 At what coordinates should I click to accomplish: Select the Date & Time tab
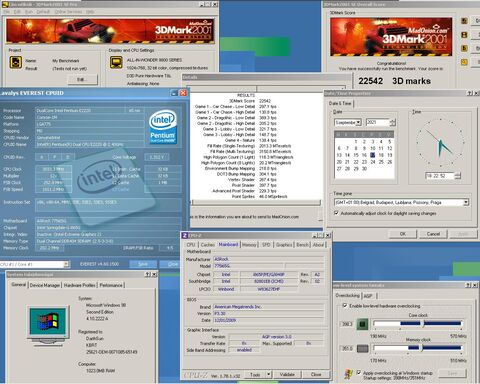point(340,103)
